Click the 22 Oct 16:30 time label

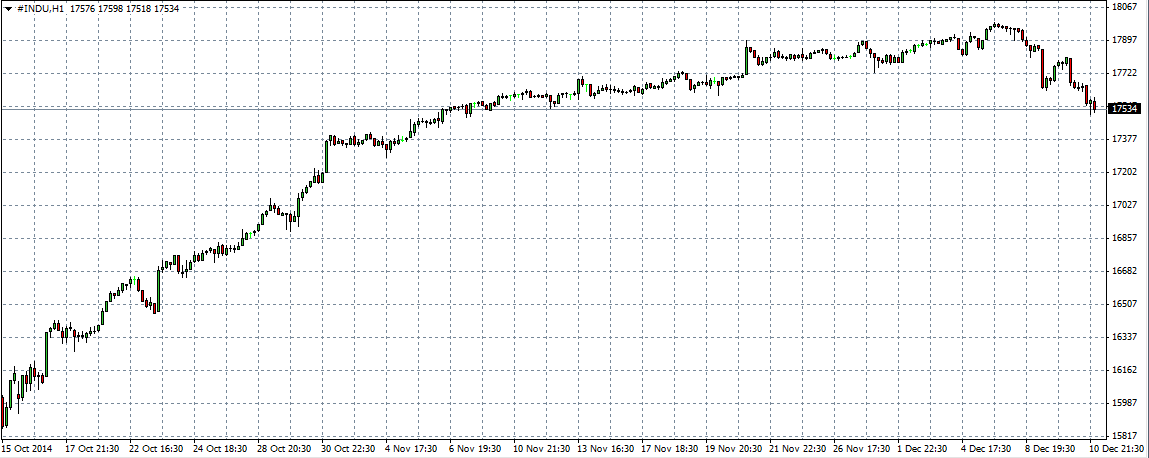click(158, 449)
